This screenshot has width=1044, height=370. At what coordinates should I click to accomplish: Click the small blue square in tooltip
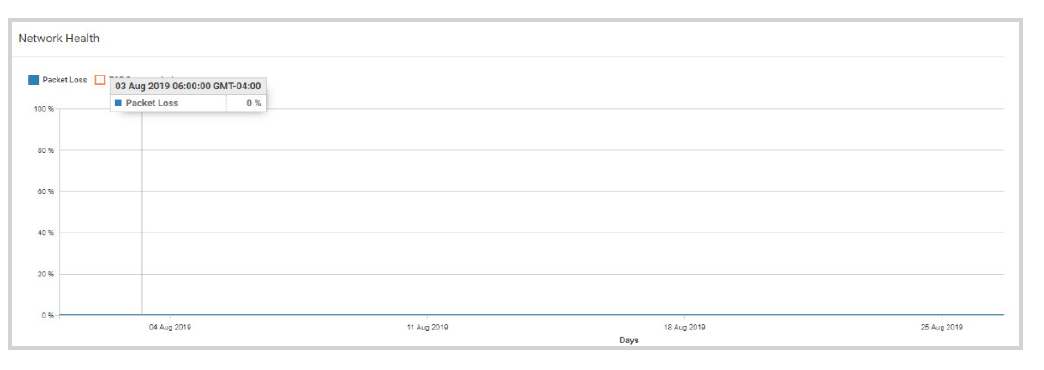click(119, 103)
